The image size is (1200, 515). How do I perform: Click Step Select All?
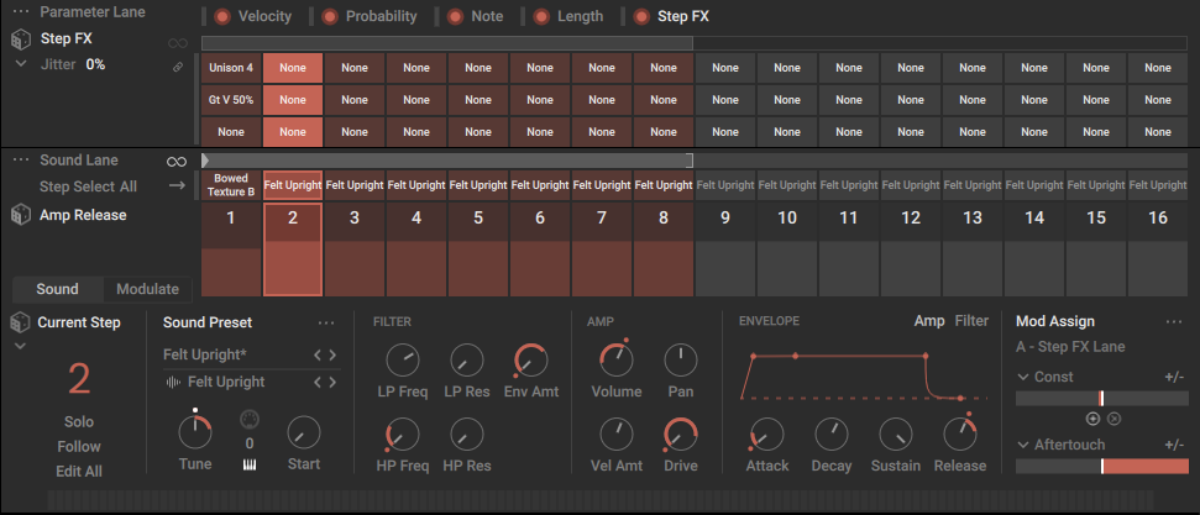tap(88, 187)
